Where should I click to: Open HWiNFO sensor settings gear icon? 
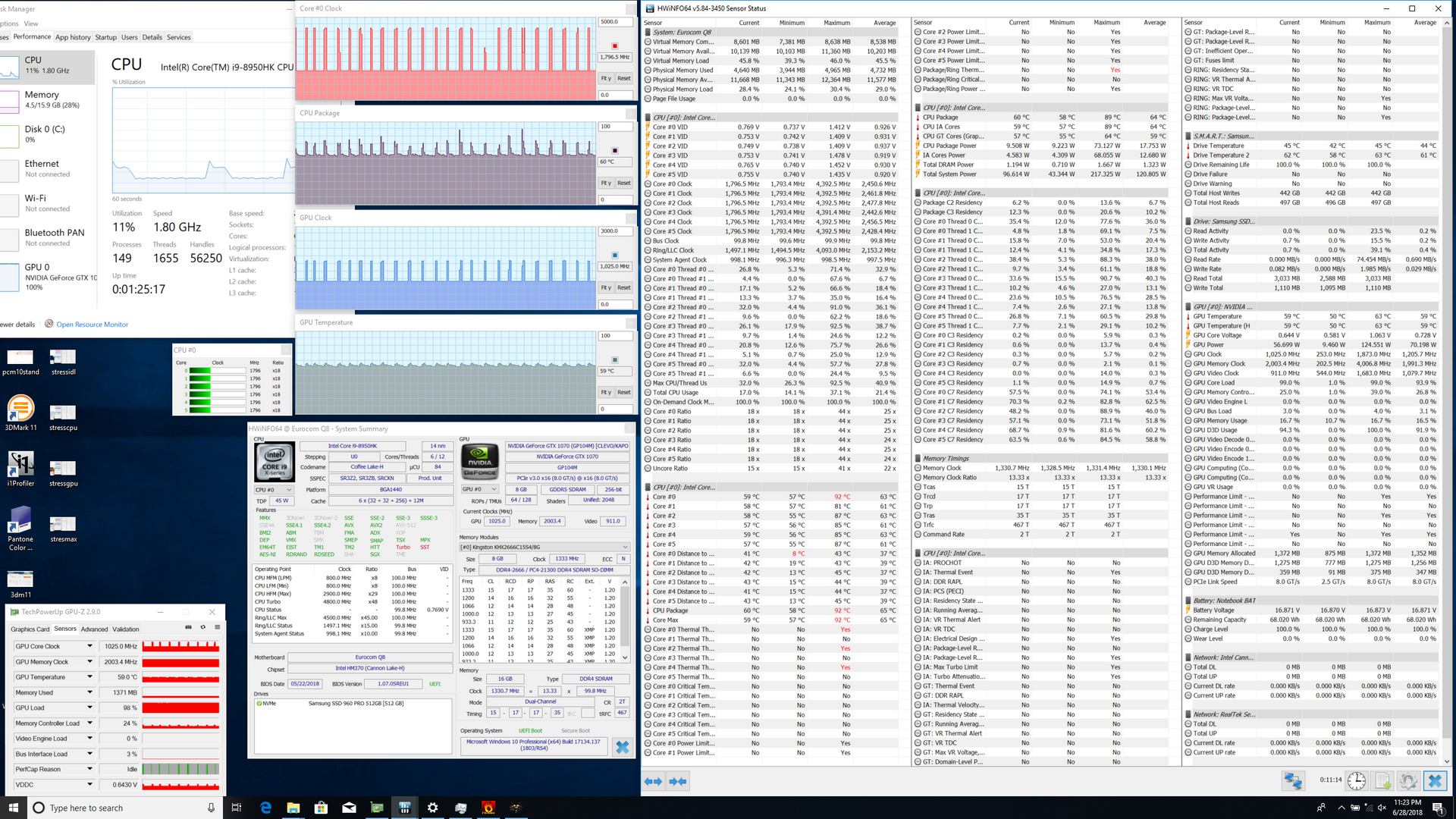[1408, 780]
